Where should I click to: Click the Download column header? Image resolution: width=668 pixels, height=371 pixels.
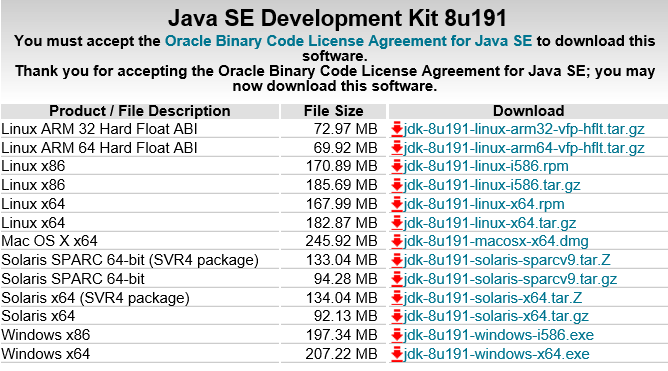[528, 111]
